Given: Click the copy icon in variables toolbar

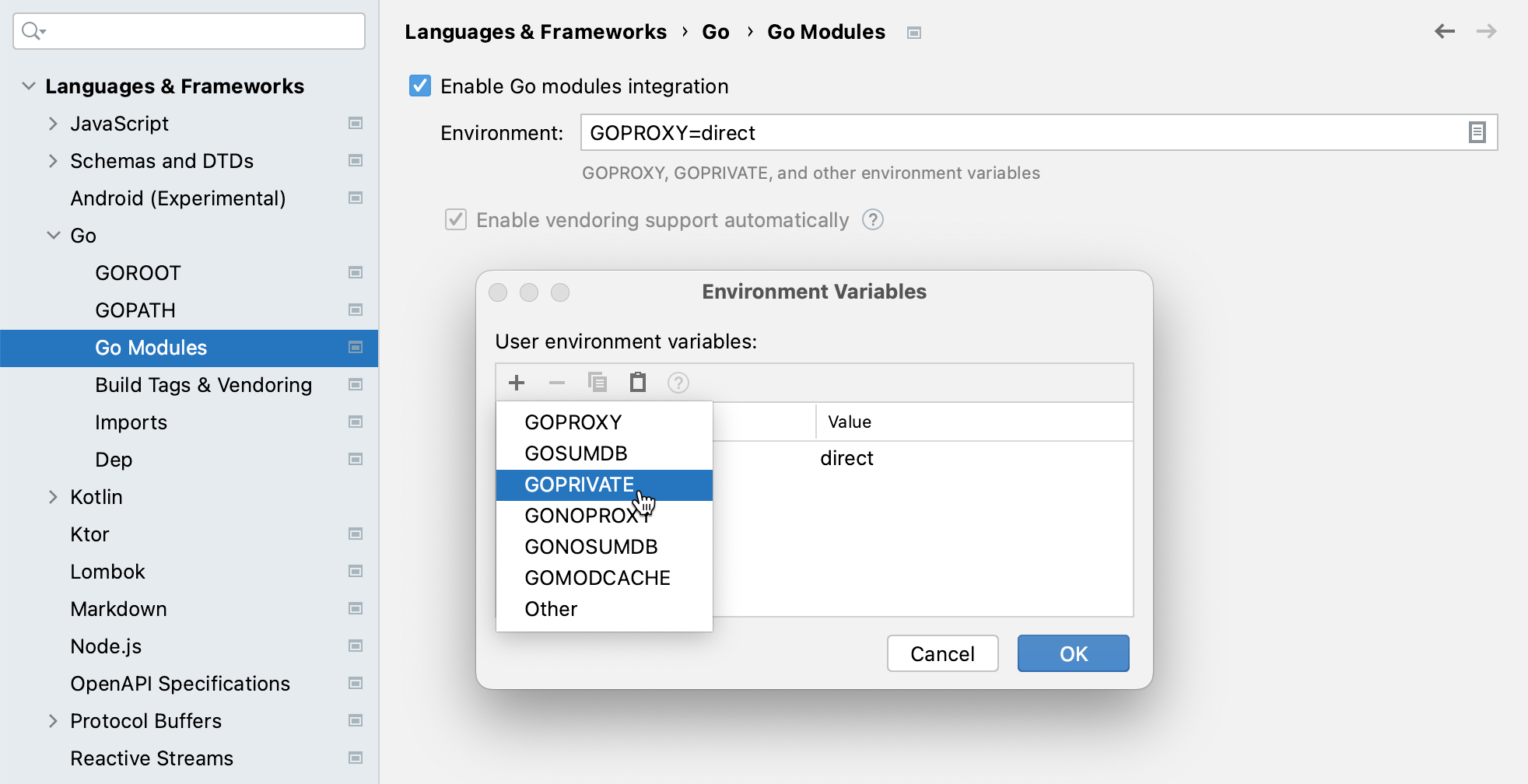Looking at the screenshot, I should 598,383.
